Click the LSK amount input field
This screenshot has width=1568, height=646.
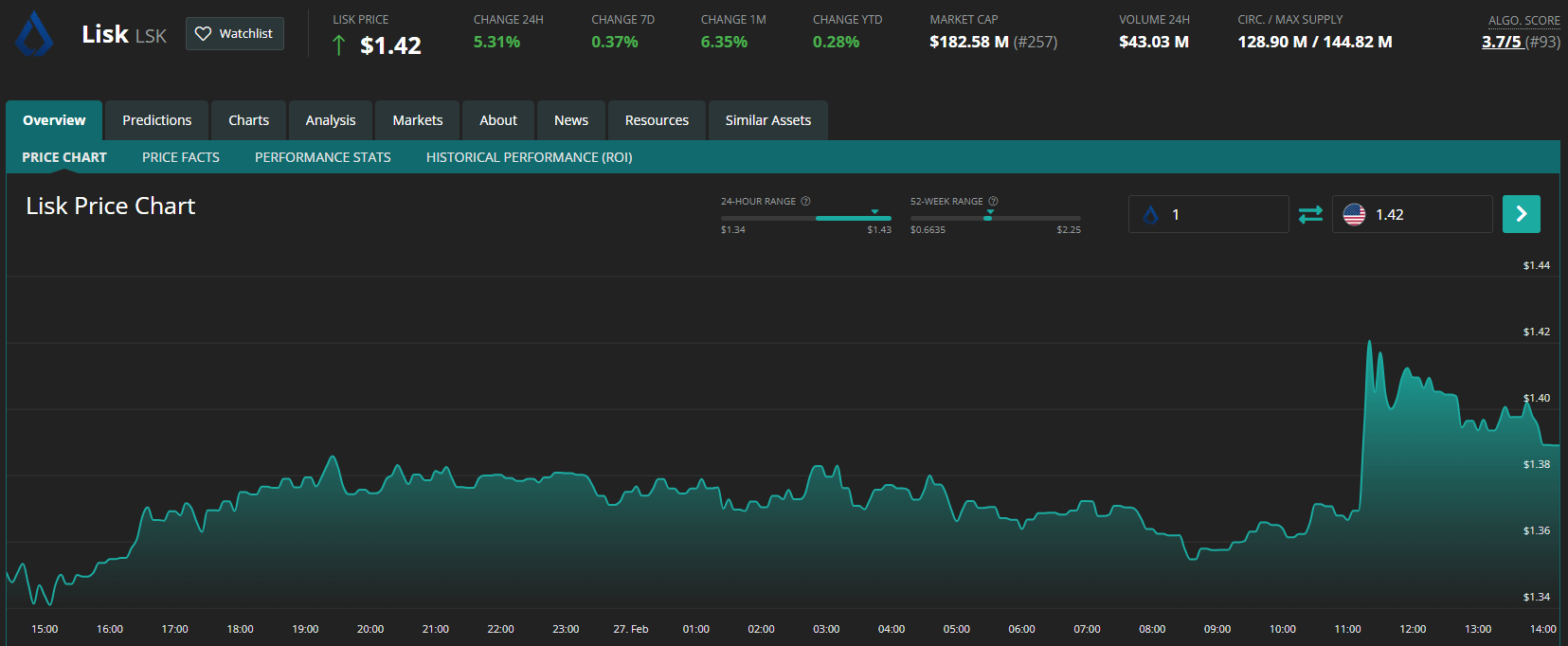(1222, 215)
